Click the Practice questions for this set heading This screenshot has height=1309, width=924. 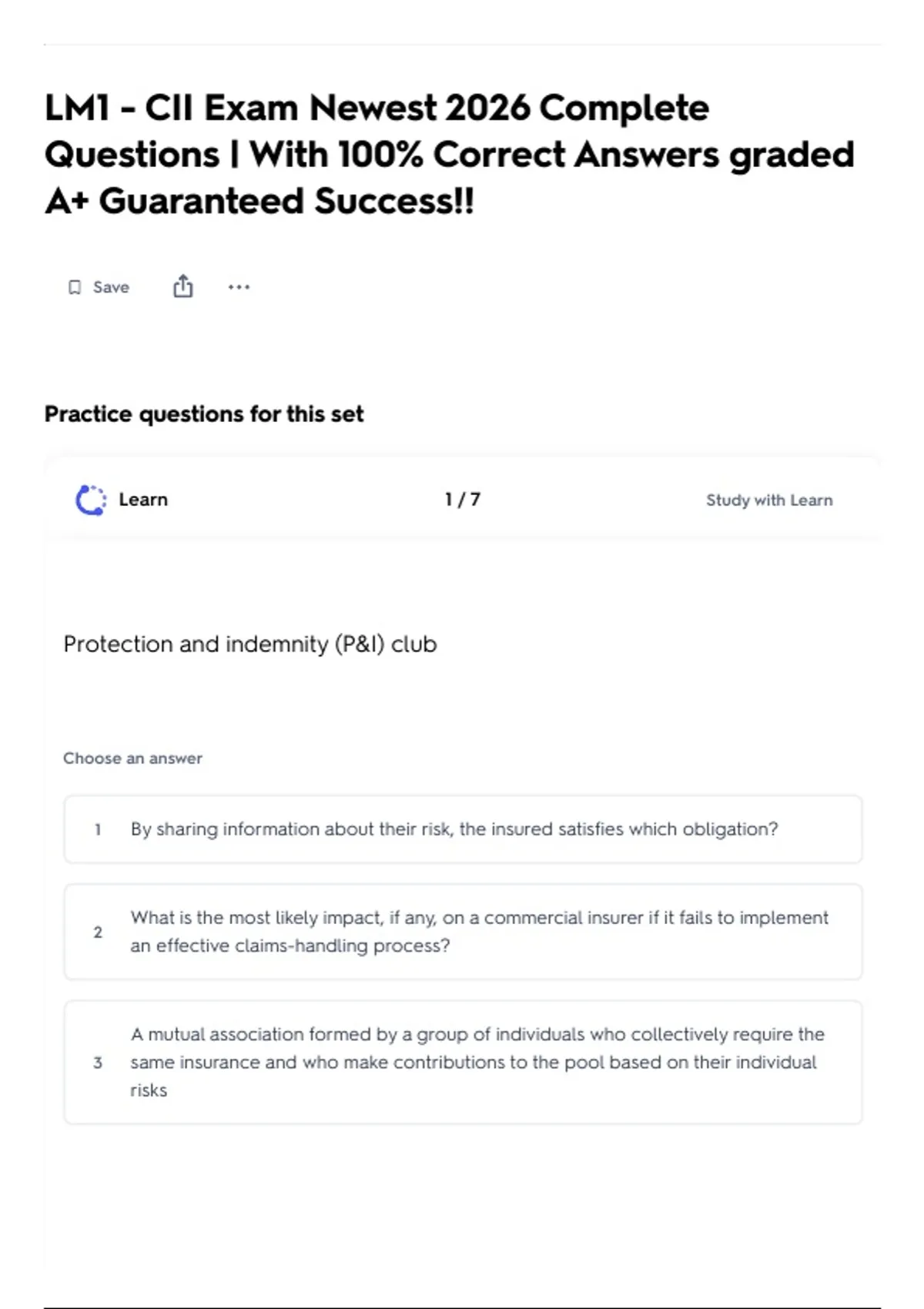[x=204, y=414]
